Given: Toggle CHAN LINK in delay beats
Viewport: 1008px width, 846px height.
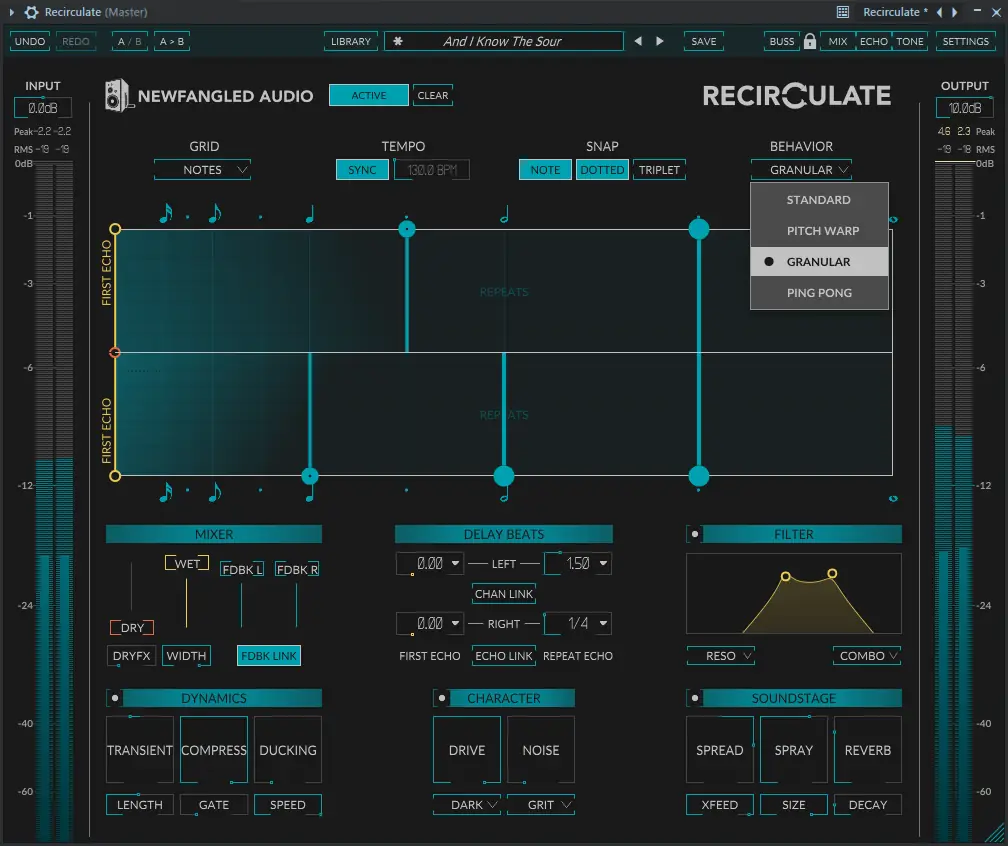Looking at the screenshot, I should pyautogui.click(x=504, y=594).
